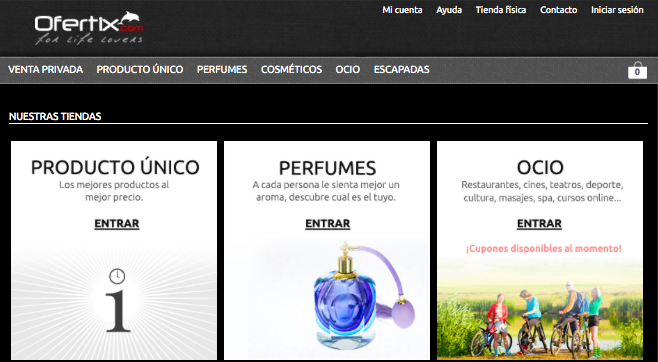
Task: Click 'Restaurantes, cines, teatros' description
Action: [x=542, y=191]
